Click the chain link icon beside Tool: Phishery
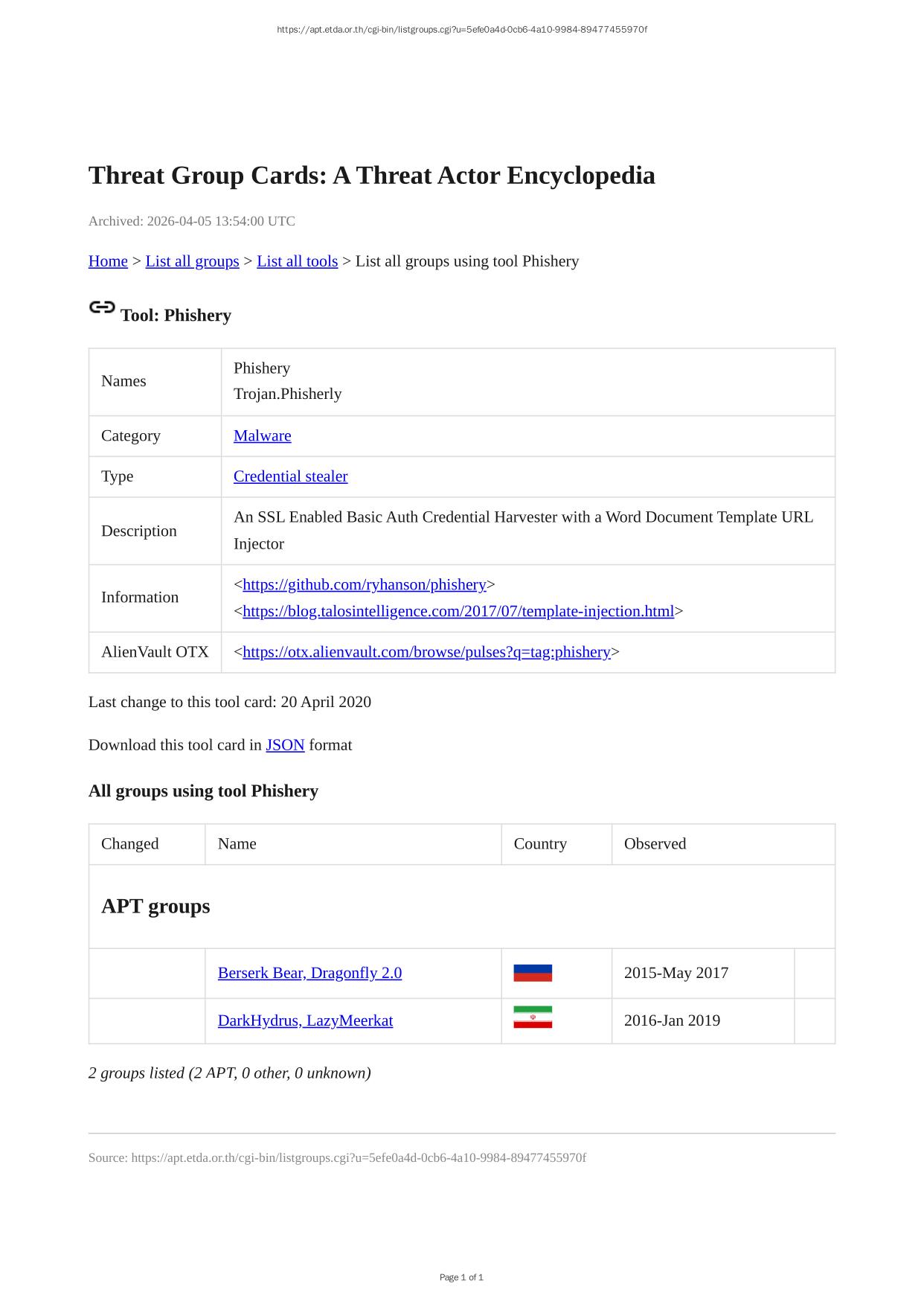The width and height of the screenshot is (924, 1307). pyautogui.click(x=102, y=307)
